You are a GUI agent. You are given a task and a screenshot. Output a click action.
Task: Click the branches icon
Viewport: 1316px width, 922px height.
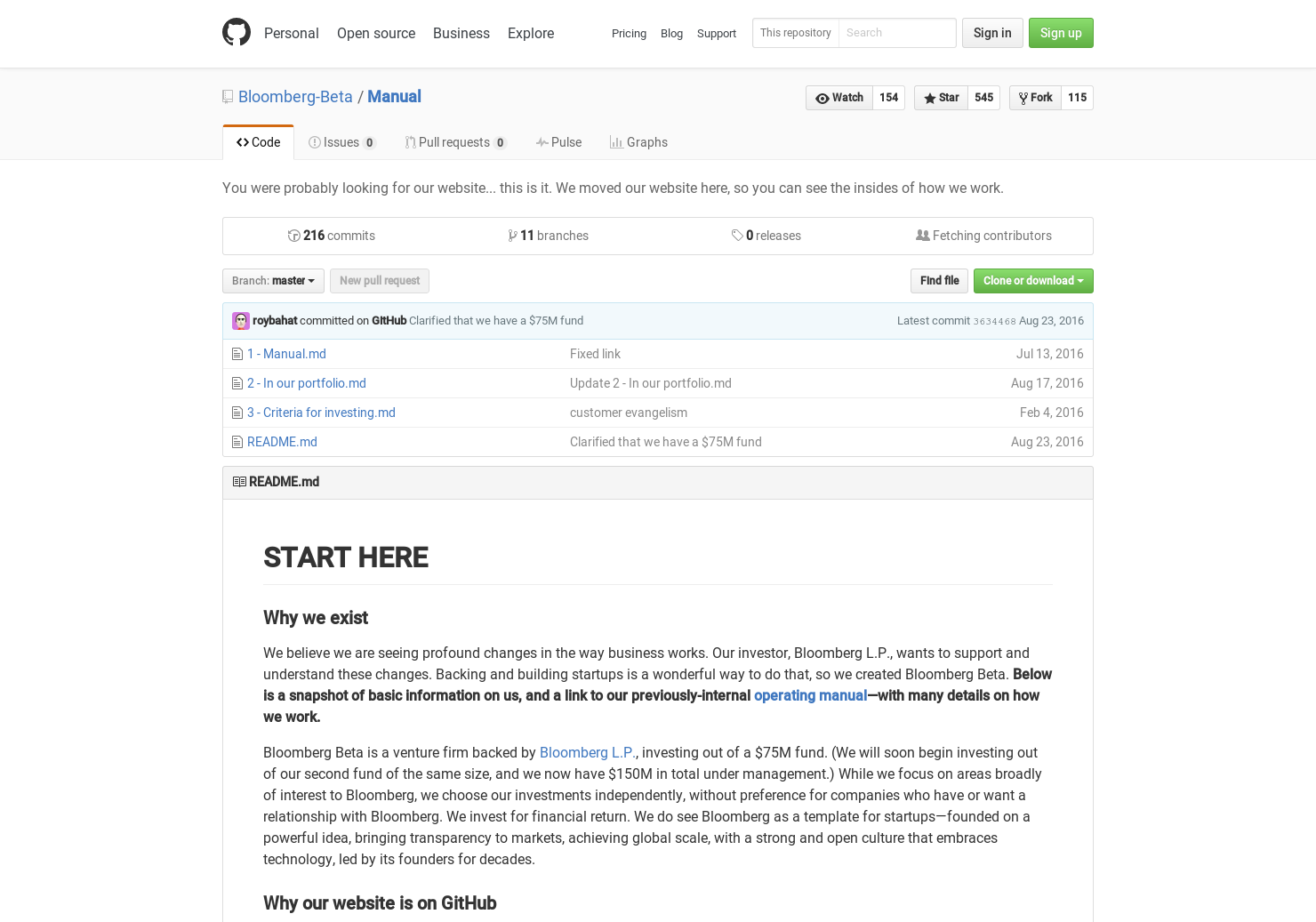(513, 235)
